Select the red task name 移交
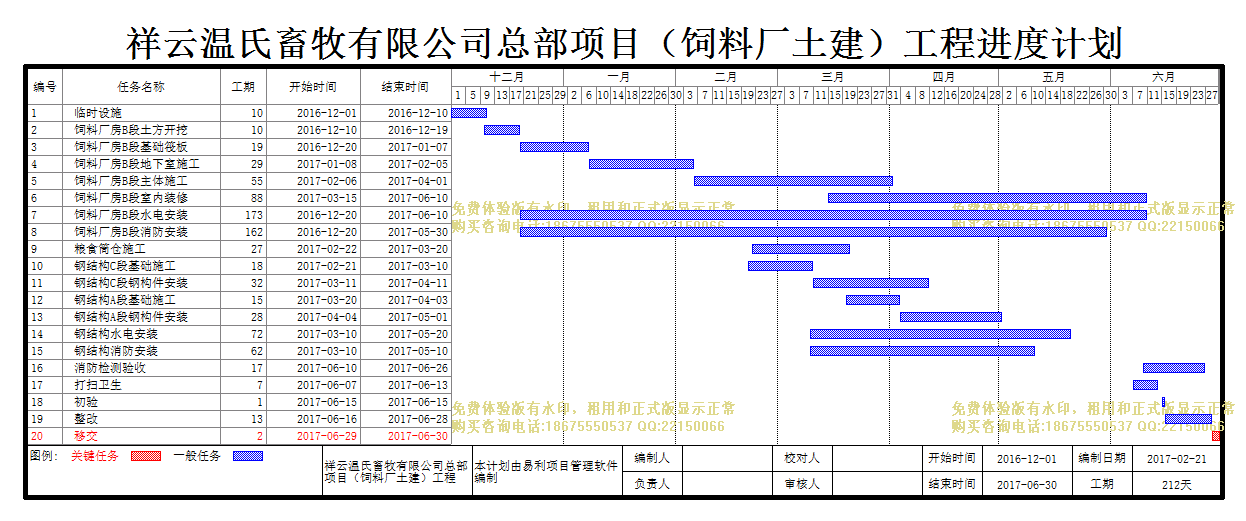Viewport: 1246px width, 521px height. 86,437
